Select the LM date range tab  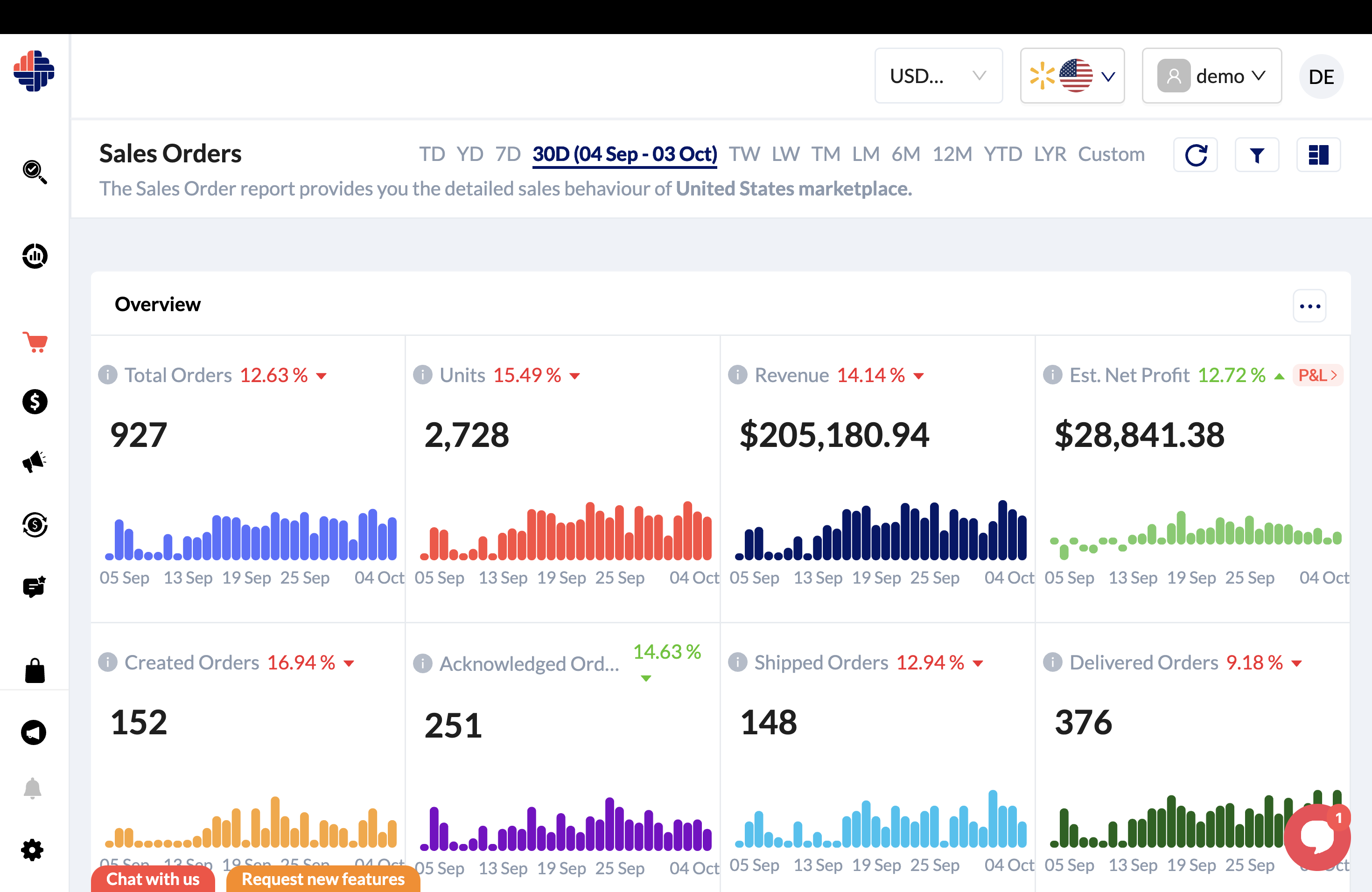(x=866, y=154)
